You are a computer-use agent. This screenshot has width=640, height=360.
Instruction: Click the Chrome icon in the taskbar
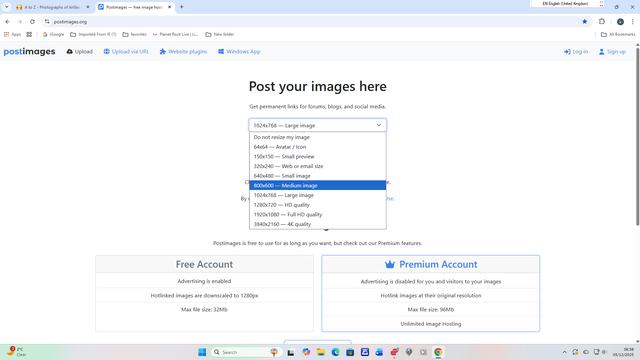(438, 352)
